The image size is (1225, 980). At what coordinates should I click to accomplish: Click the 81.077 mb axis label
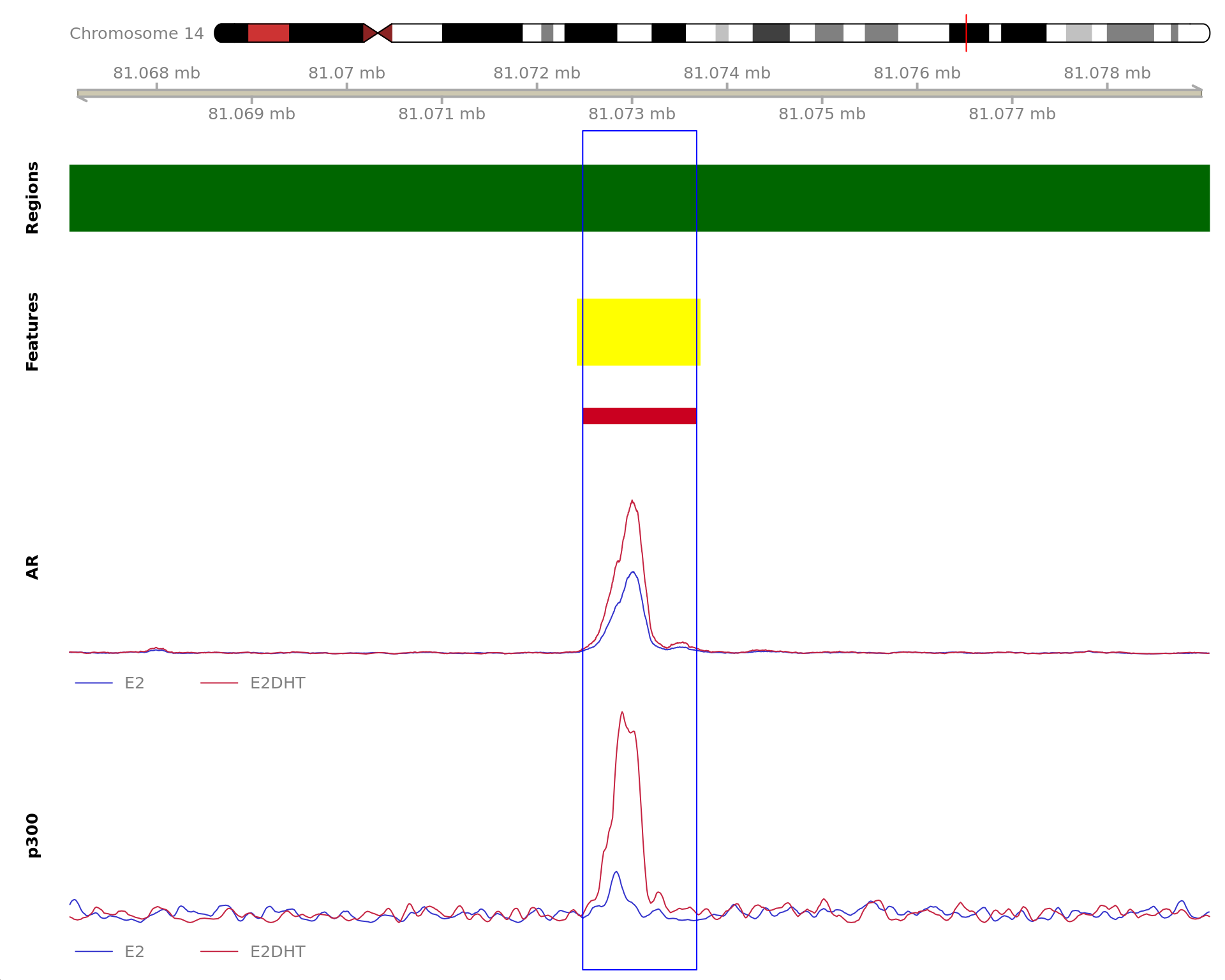(x=1012, y=114)
